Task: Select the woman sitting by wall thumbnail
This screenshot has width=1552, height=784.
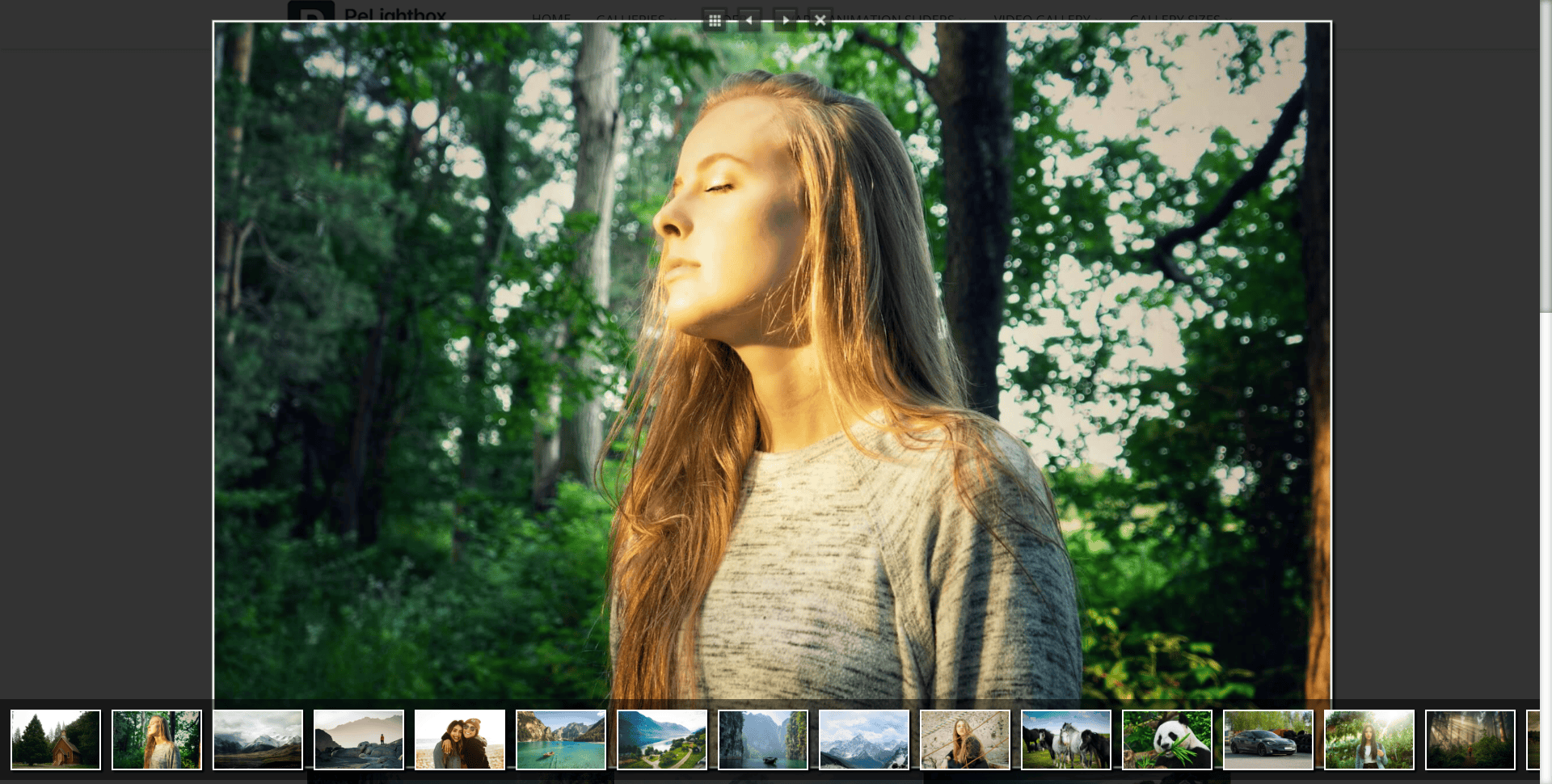Action: point(965,740)
